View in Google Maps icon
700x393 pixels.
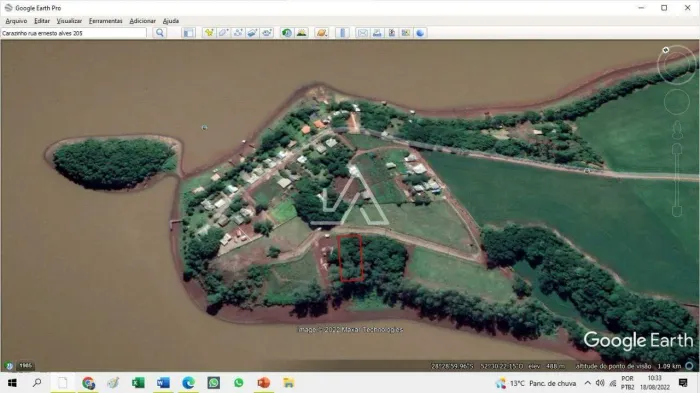point(406,33)
